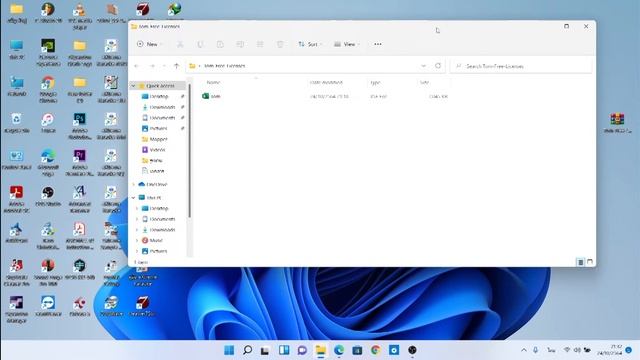Open Task View from the taskbar
This screenshot has height=360, width=640.
tap(265, 350)
